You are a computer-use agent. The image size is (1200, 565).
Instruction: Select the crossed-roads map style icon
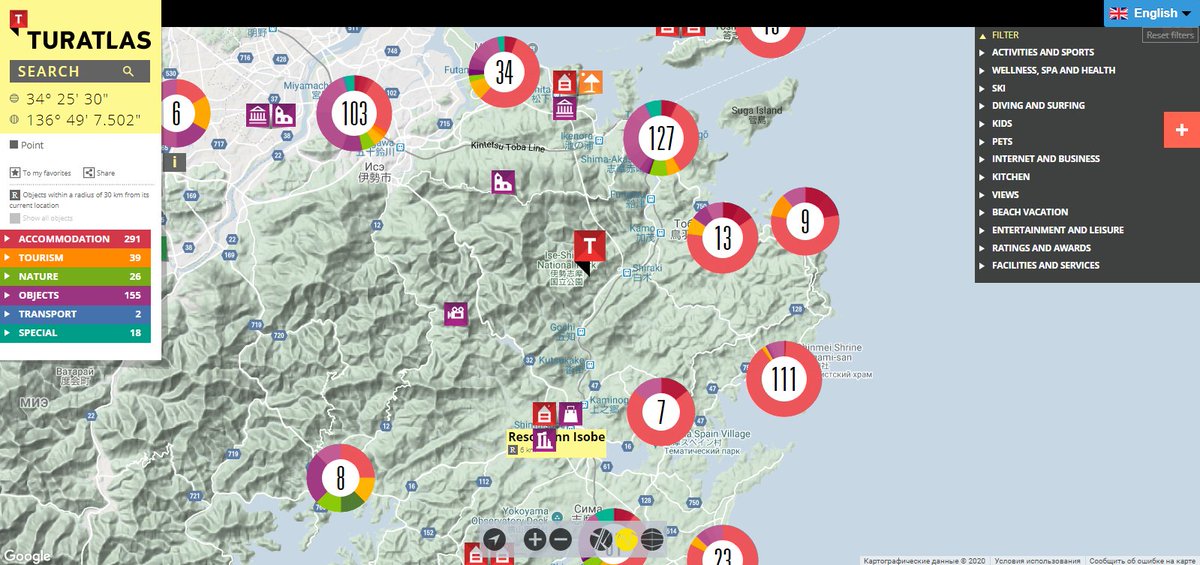601,540
